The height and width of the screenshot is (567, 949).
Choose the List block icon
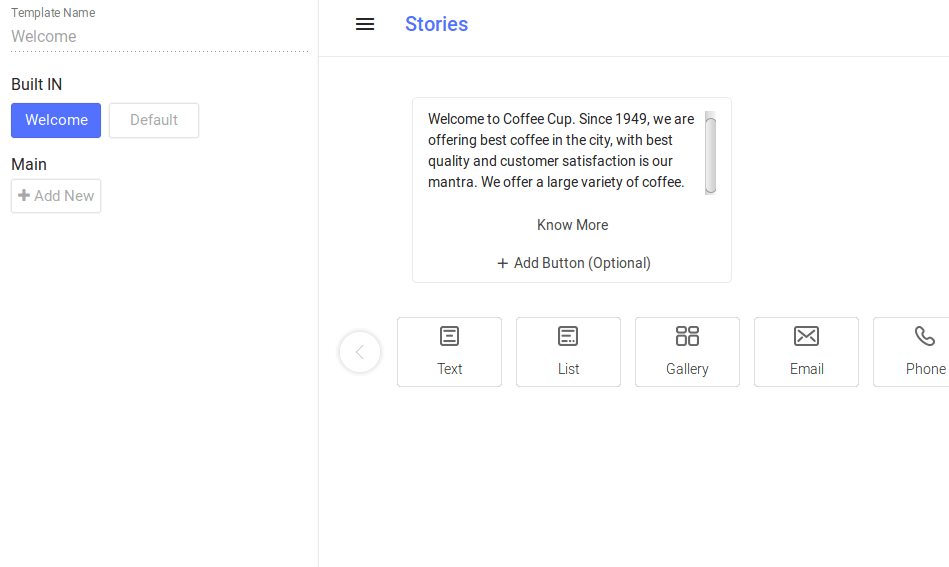point(568,336)
